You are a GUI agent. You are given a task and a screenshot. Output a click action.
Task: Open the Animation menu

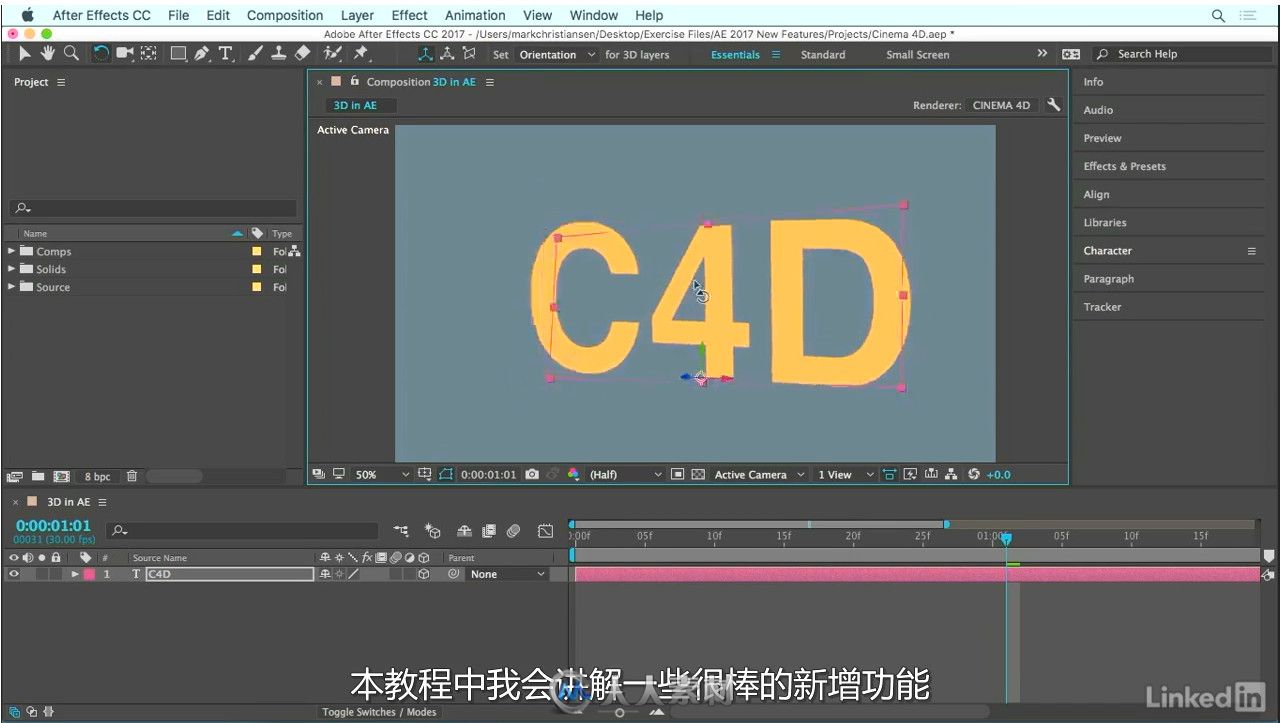tap(475, 15)
